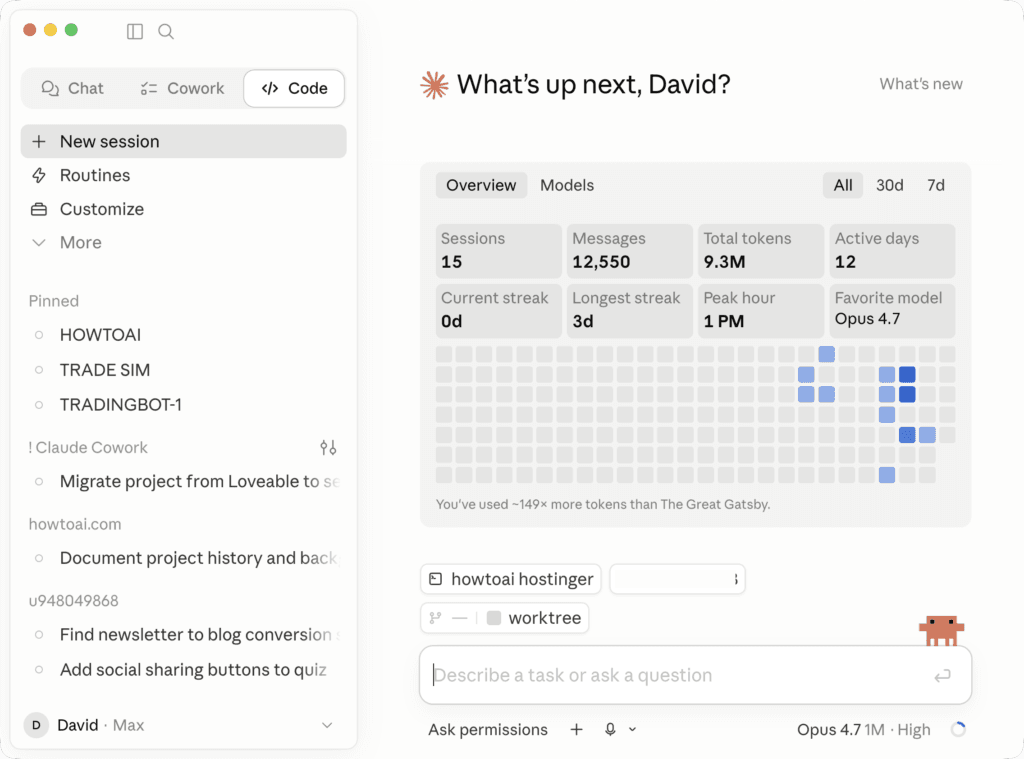Select the 30d time range
Viewport: 1024px width, 759px height.
[x=889, y=186]
